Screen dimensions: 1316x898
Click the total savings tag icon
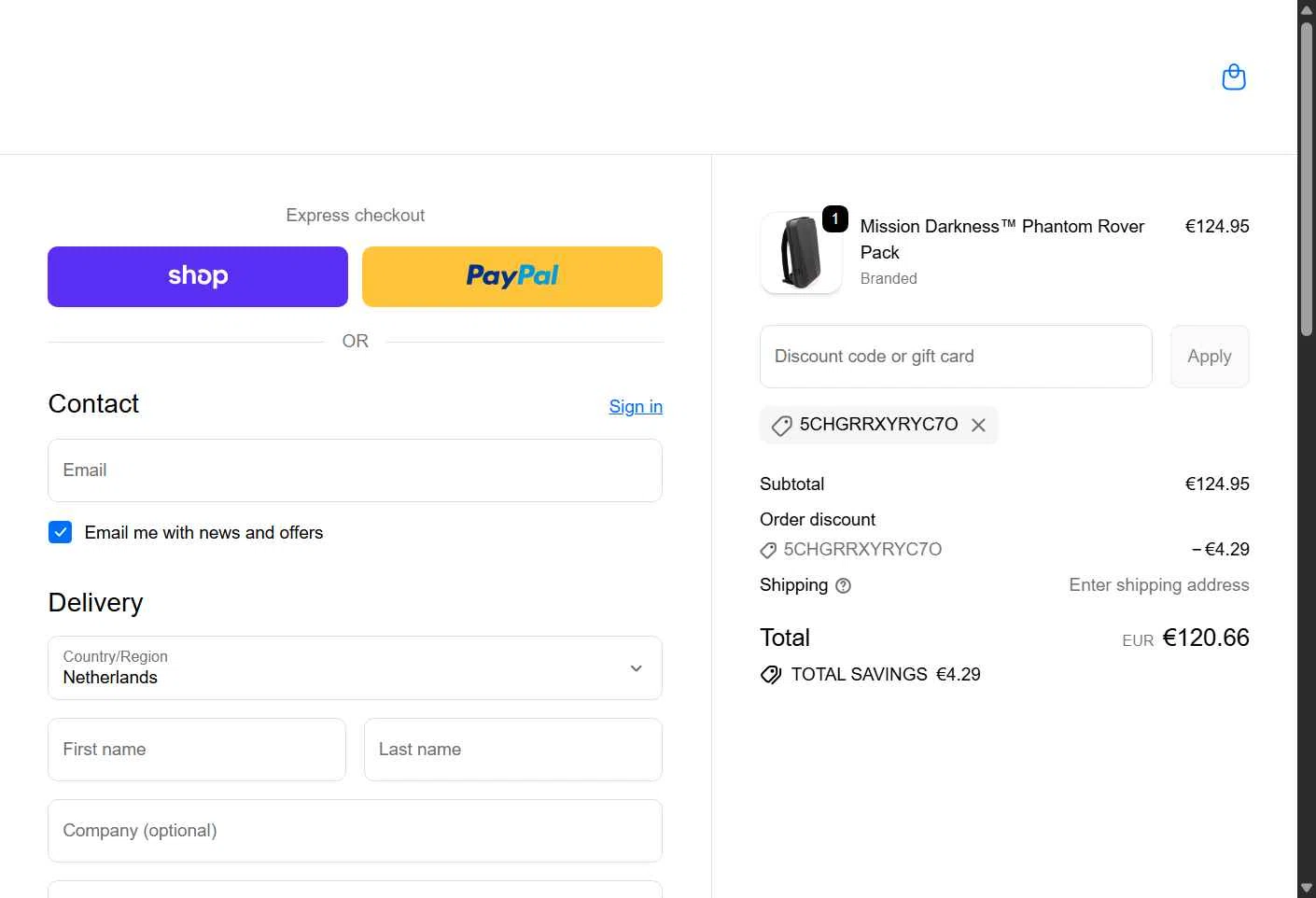(771, 675)
